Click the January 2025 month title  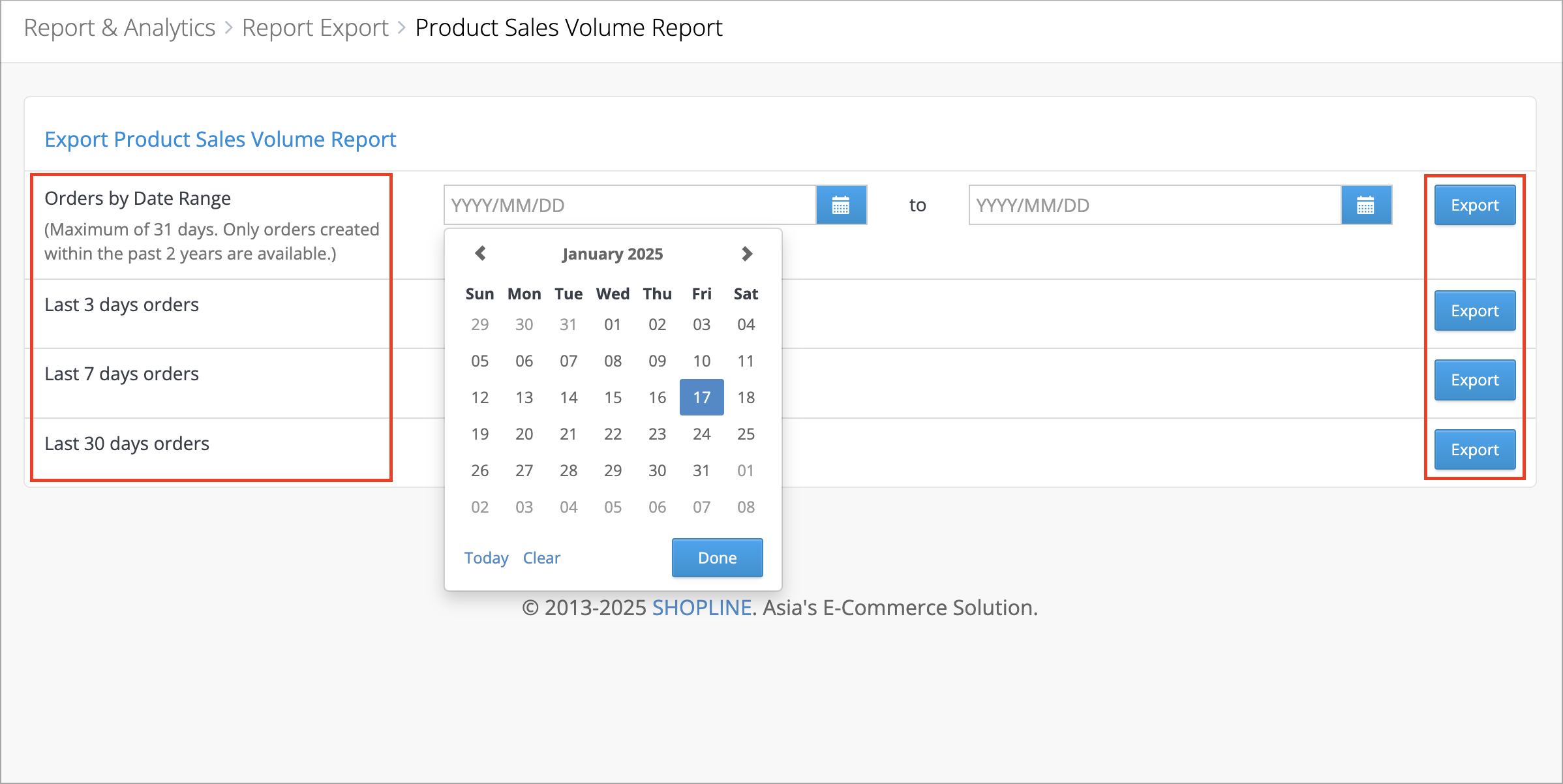point(613,254)
